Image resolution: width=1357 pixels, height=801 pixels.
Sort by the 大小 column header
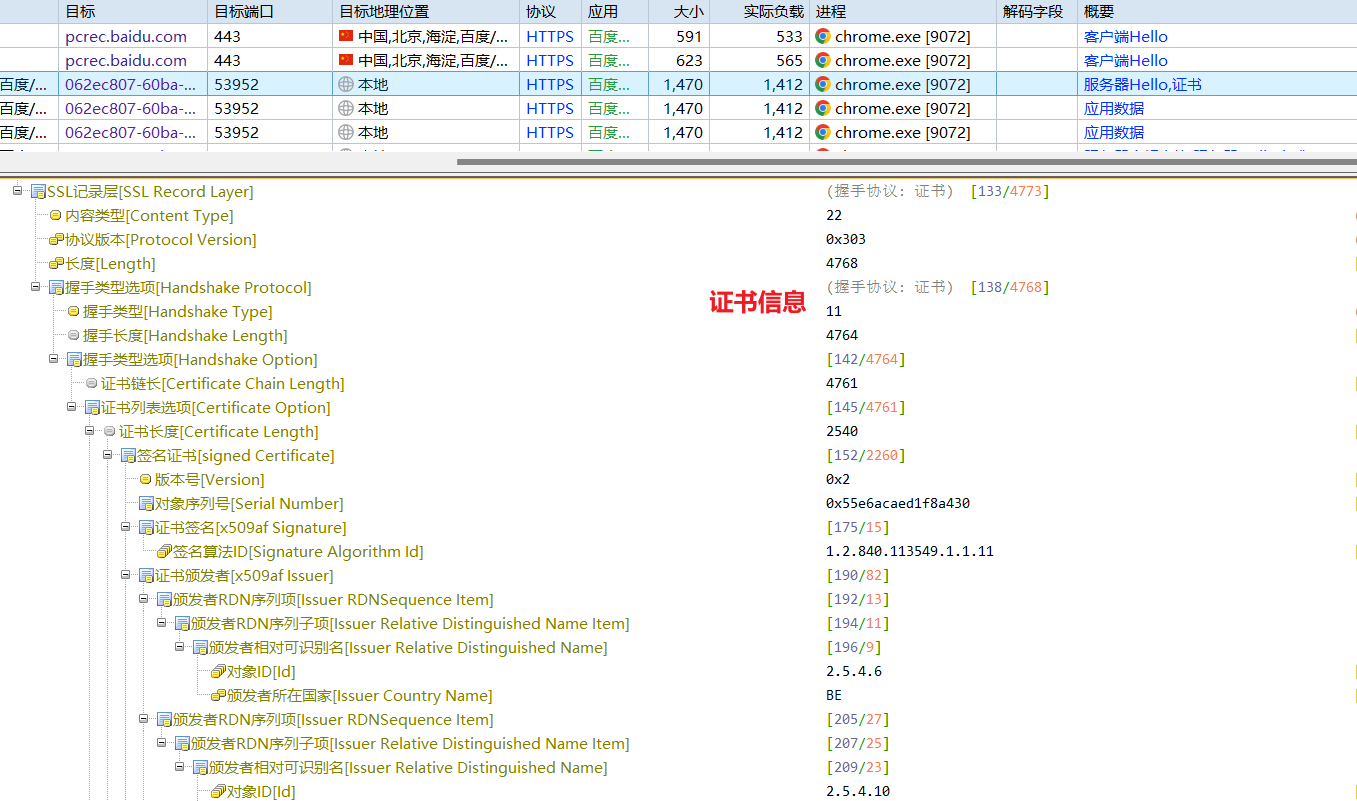tap(679, 12)
